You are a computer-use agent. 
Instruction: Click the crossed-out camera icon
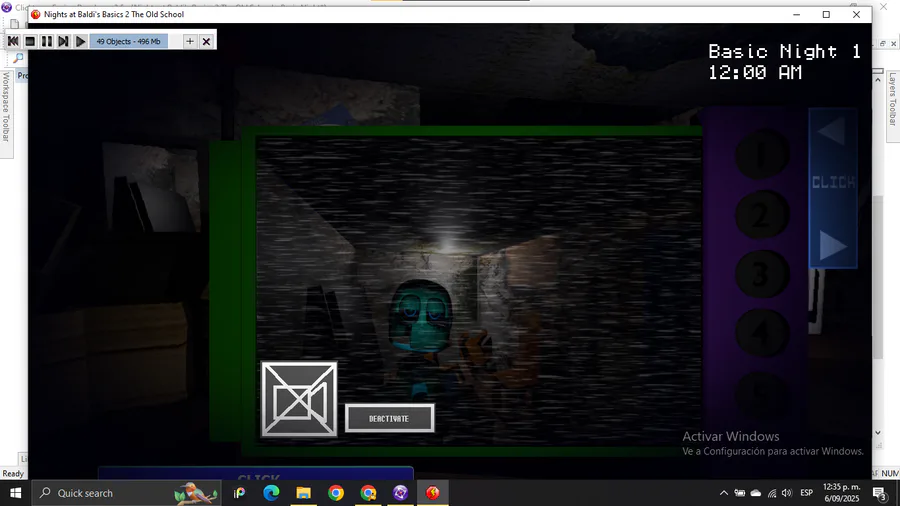coord(299,399)
